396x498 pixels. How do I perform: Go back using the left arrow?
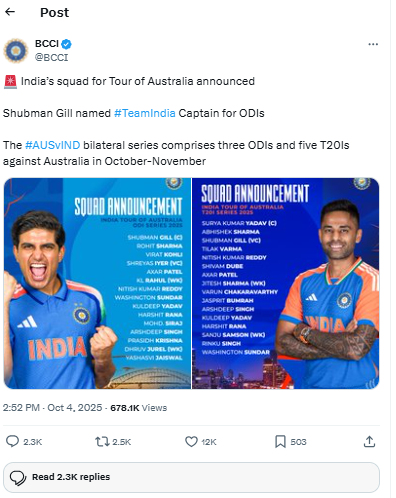pyautogui.click(x=10, y=12)
